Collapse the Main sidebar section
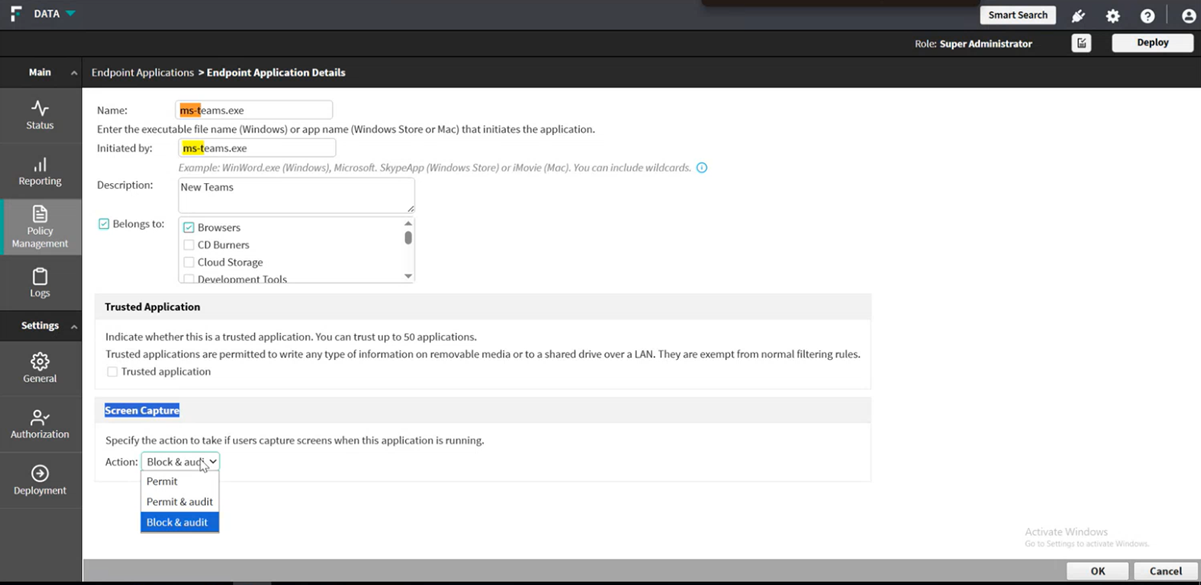The image size is (1201, 585). tap(74, 73)
